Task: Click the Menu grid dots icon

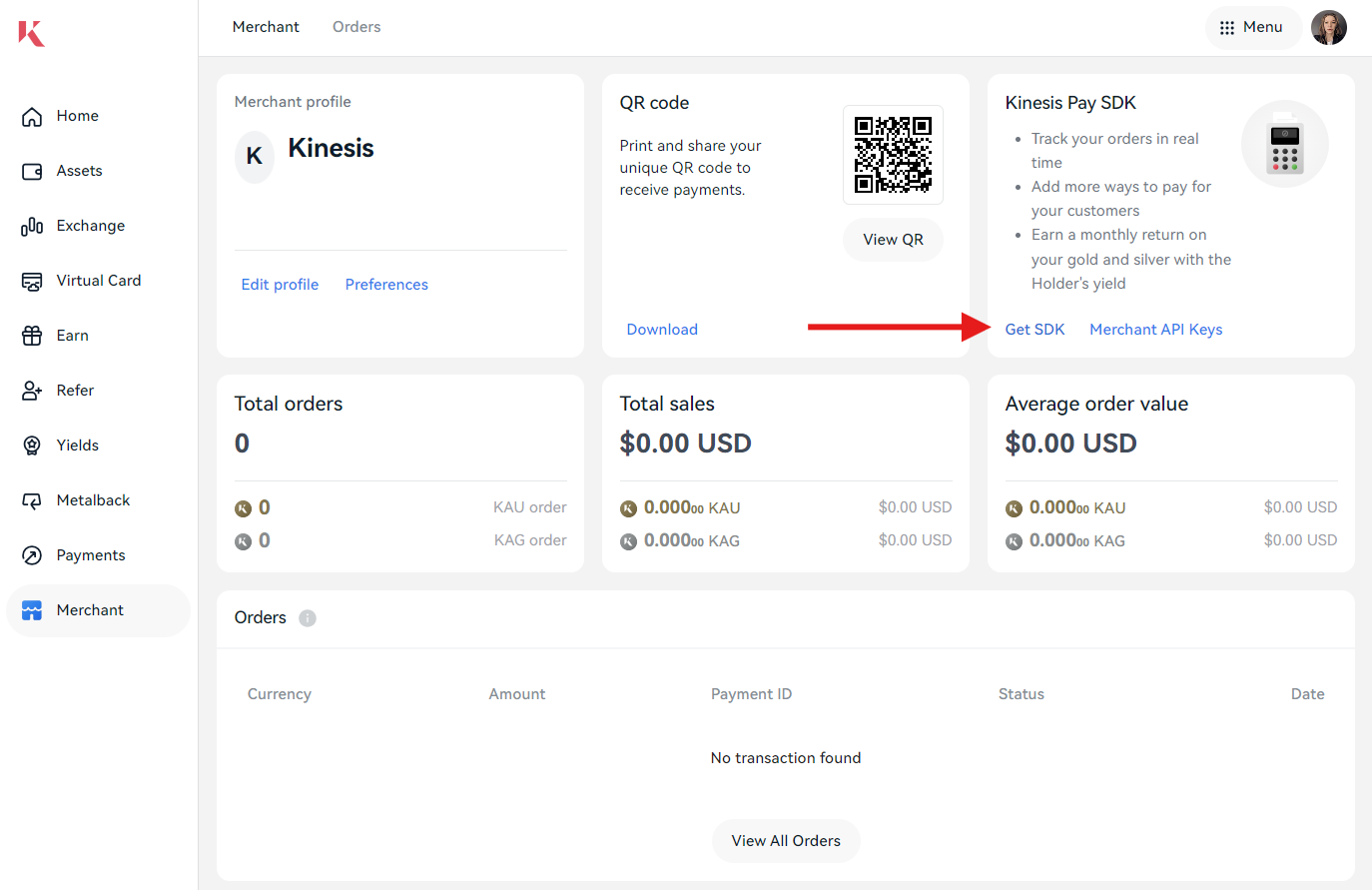Action: pyautogui.click(x=1227, y=28)
